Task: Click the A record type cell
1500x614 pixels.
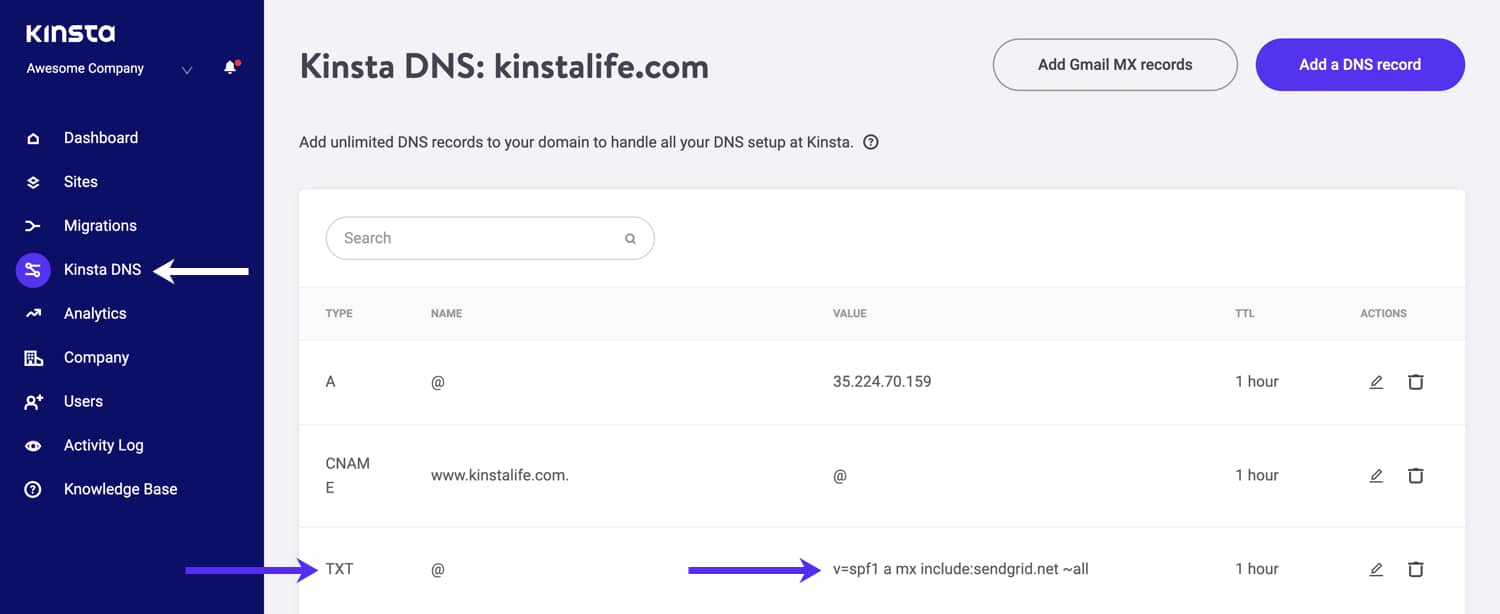Action: pyautogui.click(x=331, y=382)
